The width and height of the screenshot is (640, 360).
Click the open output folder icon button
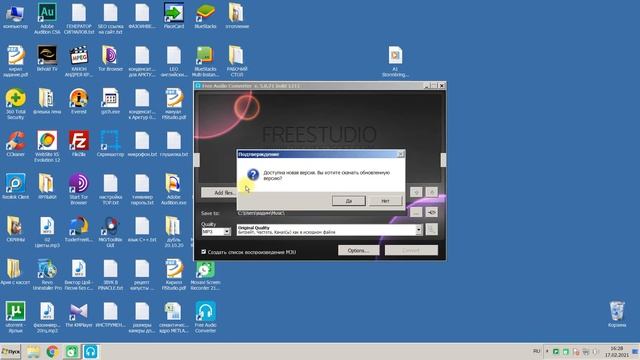tap(432, 212)
